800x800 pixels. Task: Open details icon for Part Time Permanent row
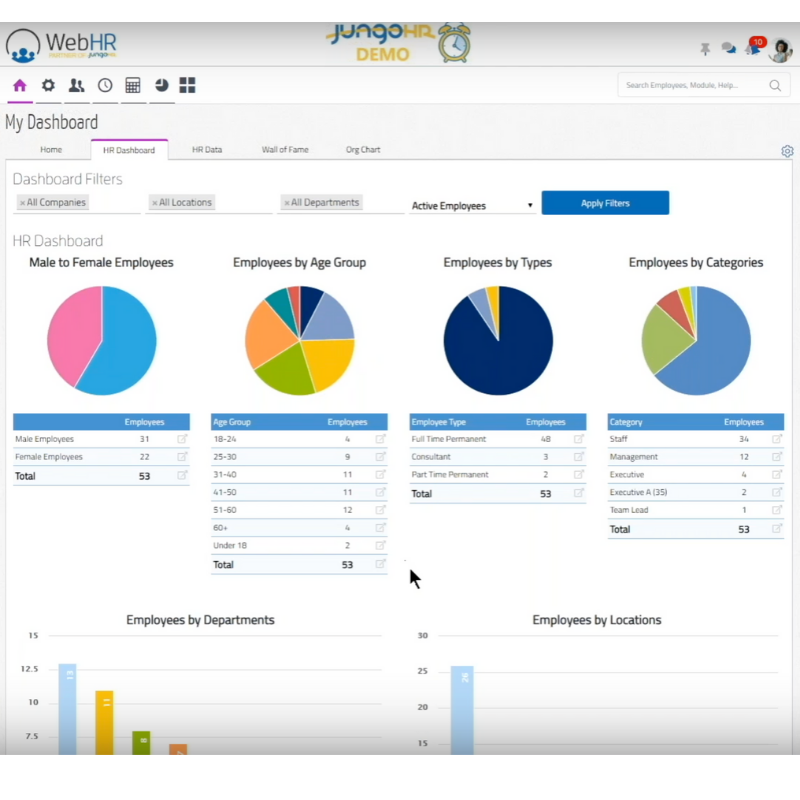(579, 474)
